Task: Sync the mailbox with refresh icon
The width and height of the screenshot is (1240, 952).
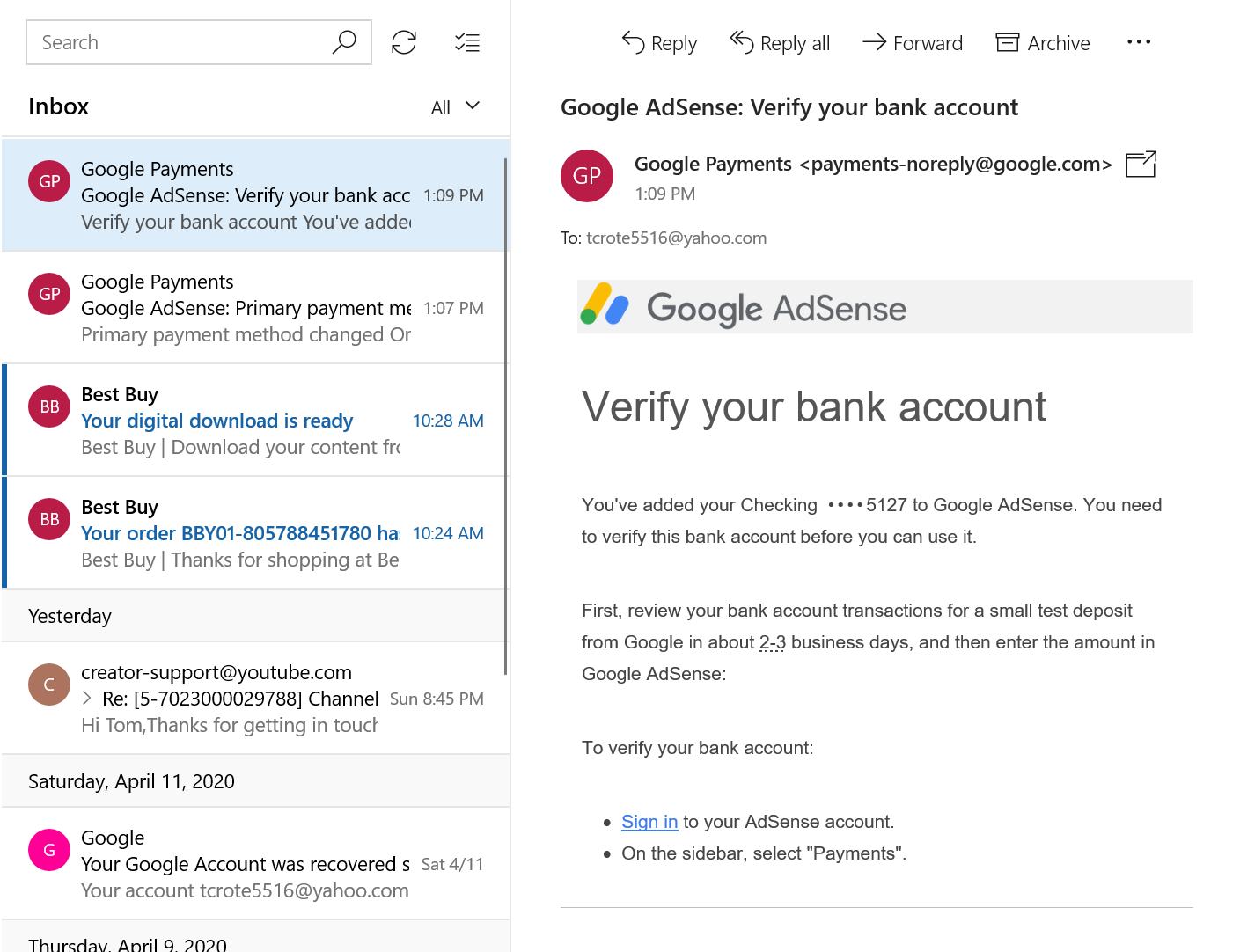Action: pos(404,42)
